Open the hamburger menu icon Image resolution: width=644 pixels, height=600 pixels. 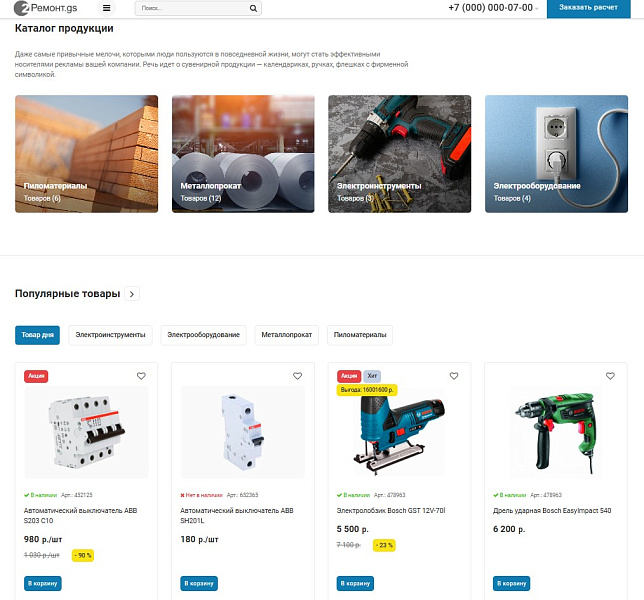click(107, 8)
